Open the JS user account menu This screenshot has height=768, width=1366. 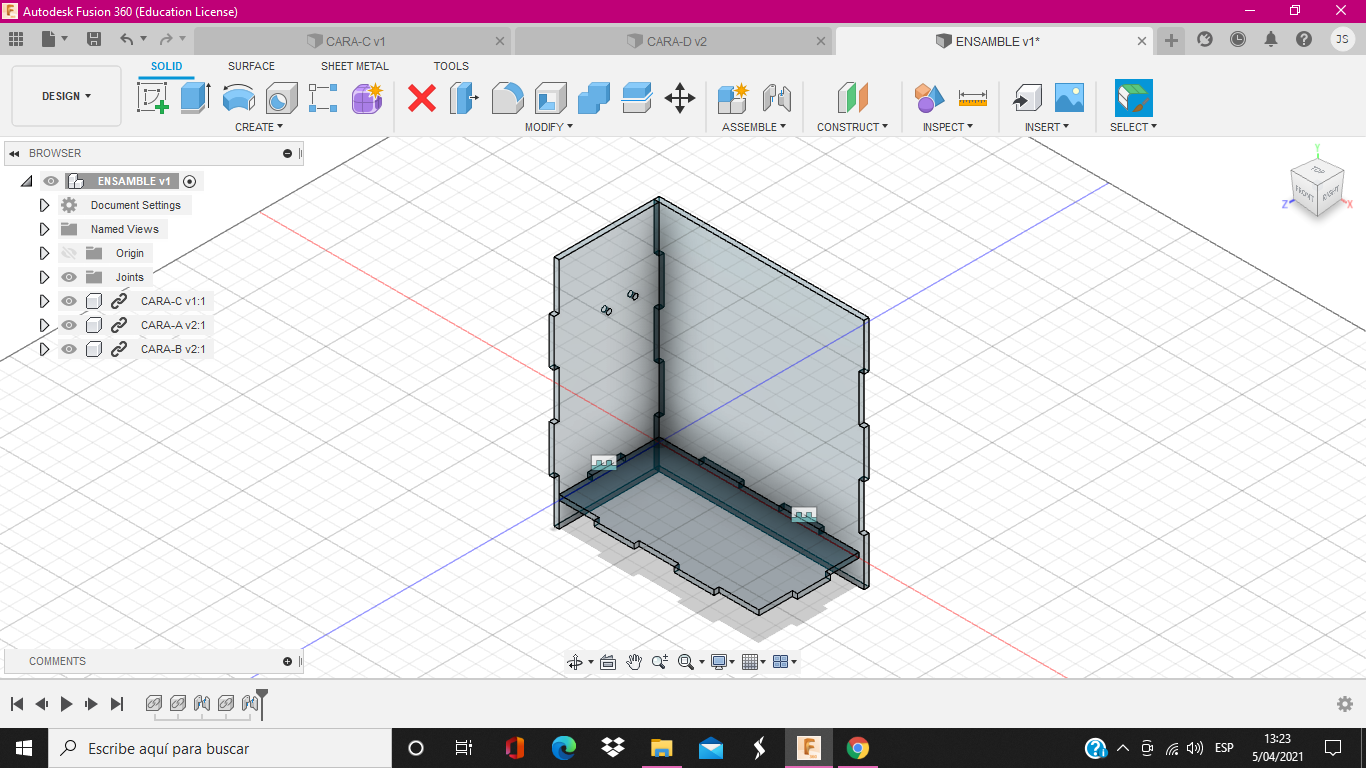pos(1343,39)
